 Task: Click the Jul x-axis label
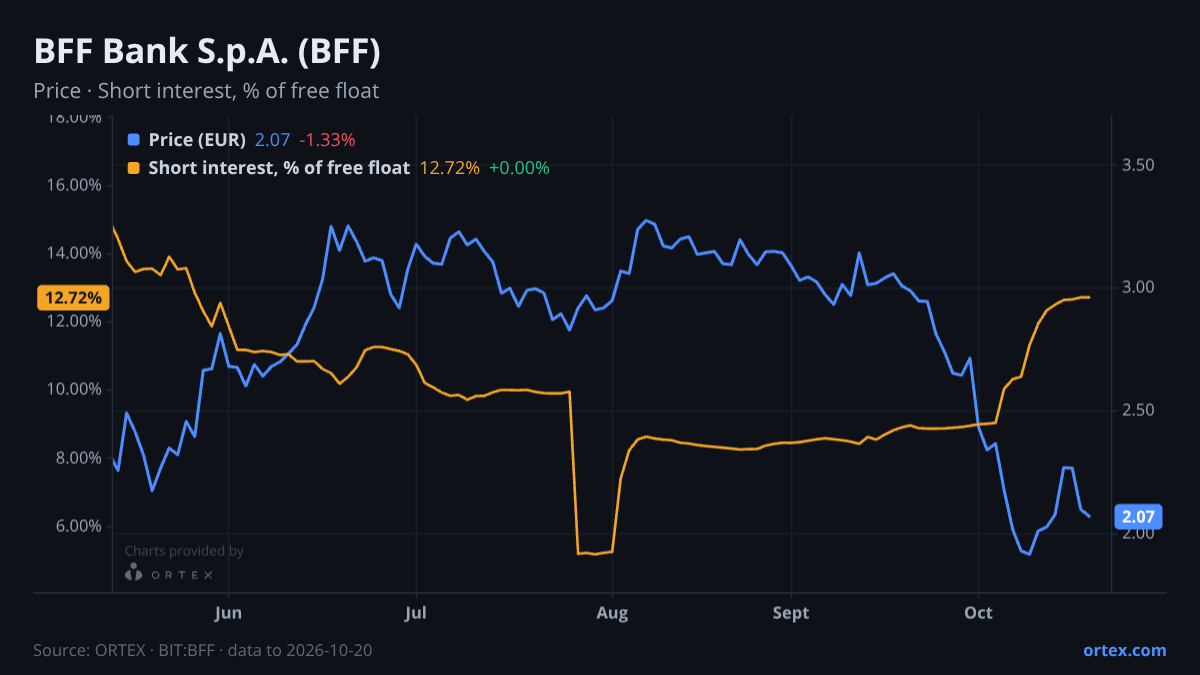416,613
